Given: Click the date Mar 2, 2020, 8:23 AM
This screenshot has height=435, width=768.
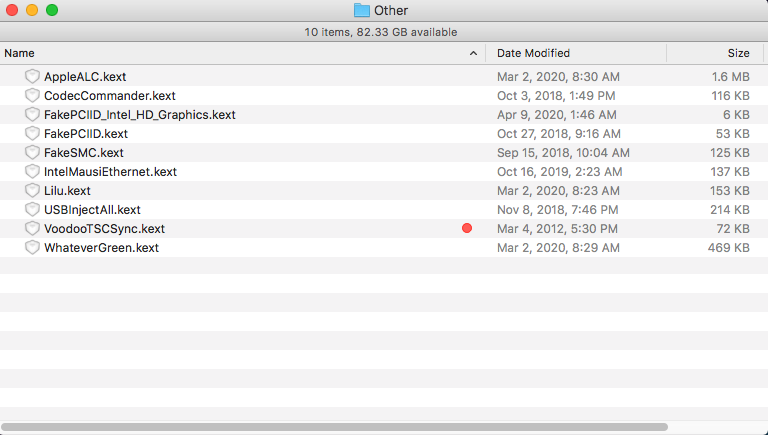Looking at the screenshot, I should coord(558,191).
